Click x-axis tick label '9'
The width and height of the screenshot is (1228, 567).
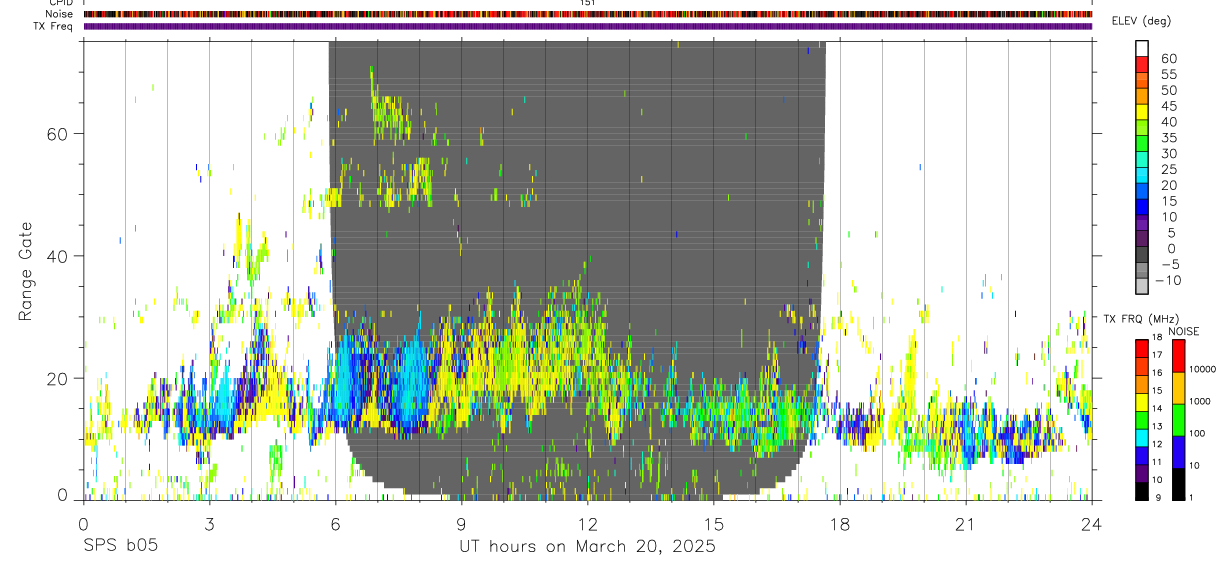(x=461, y=524)
